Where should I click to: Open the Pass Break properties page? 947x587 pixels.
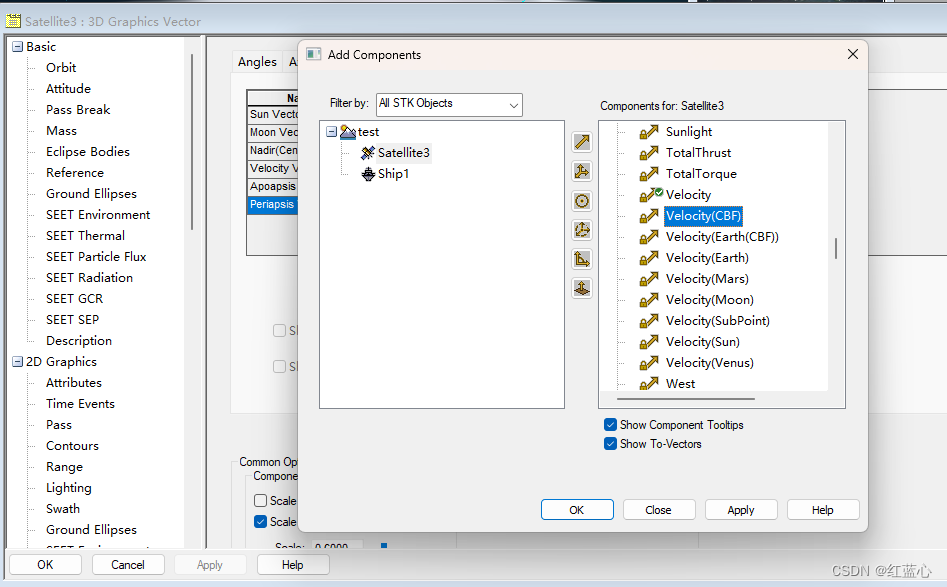coord(78,110)
